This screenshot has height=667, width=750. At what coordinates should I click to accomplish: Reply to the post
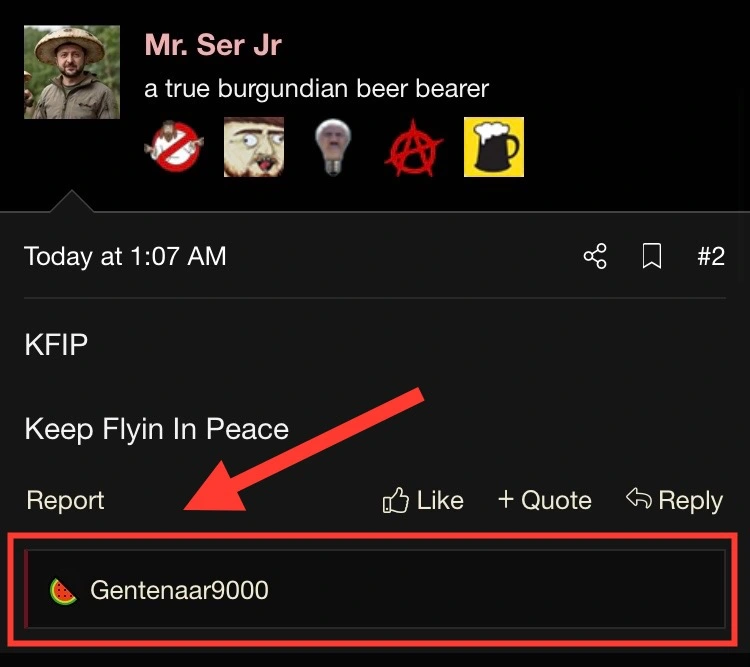[x=674, y=500]
